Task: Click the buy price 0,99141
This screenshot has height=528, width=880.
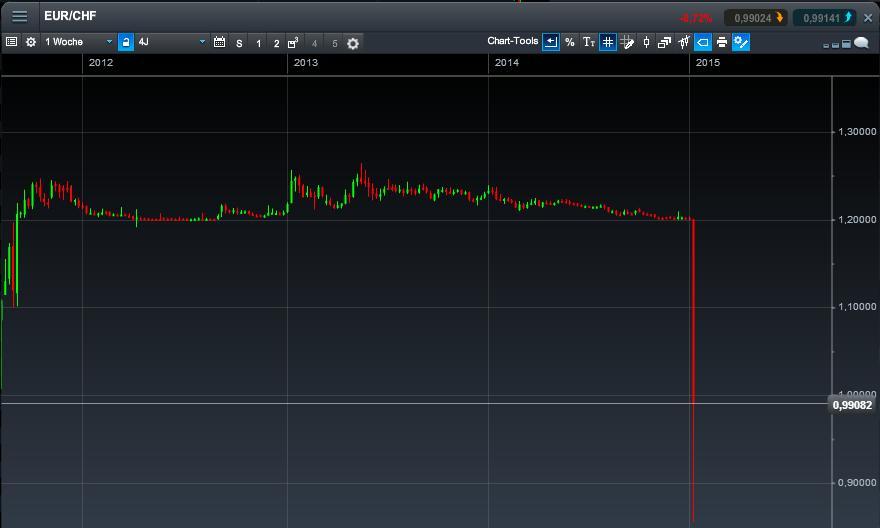Action: click(826, 18)
